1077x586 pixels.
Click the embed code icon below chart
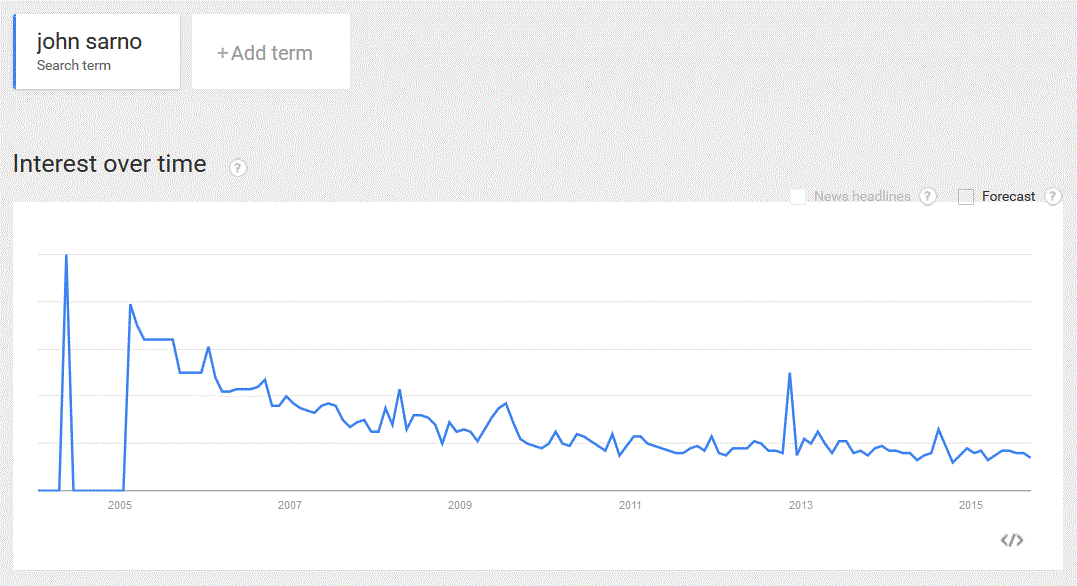1012,540
